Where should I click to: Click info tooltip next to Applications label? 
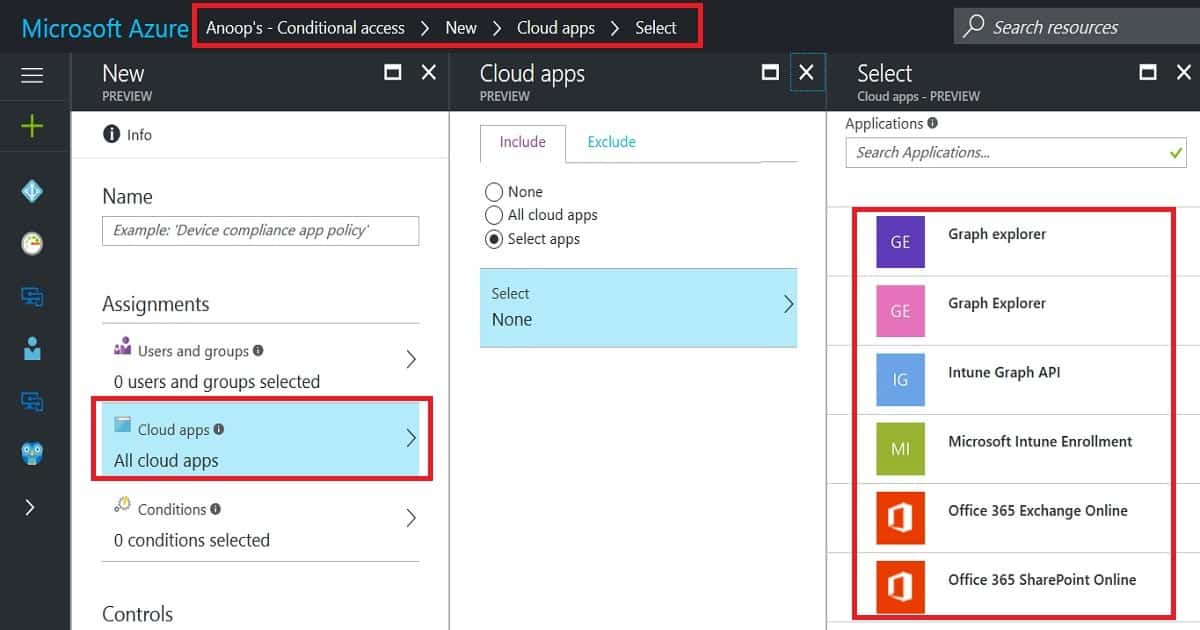[932, 123]
